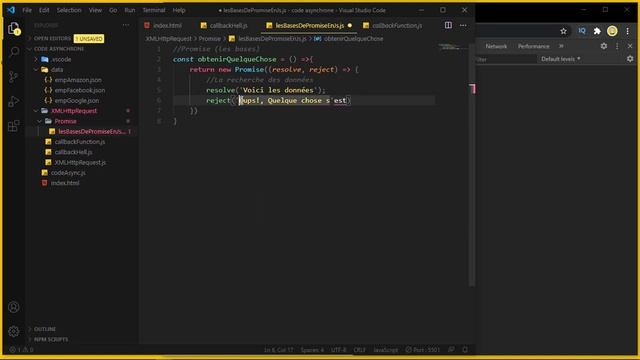
Task: Open the Go menu
Action: pyautogui.click(x=113, y=10)
